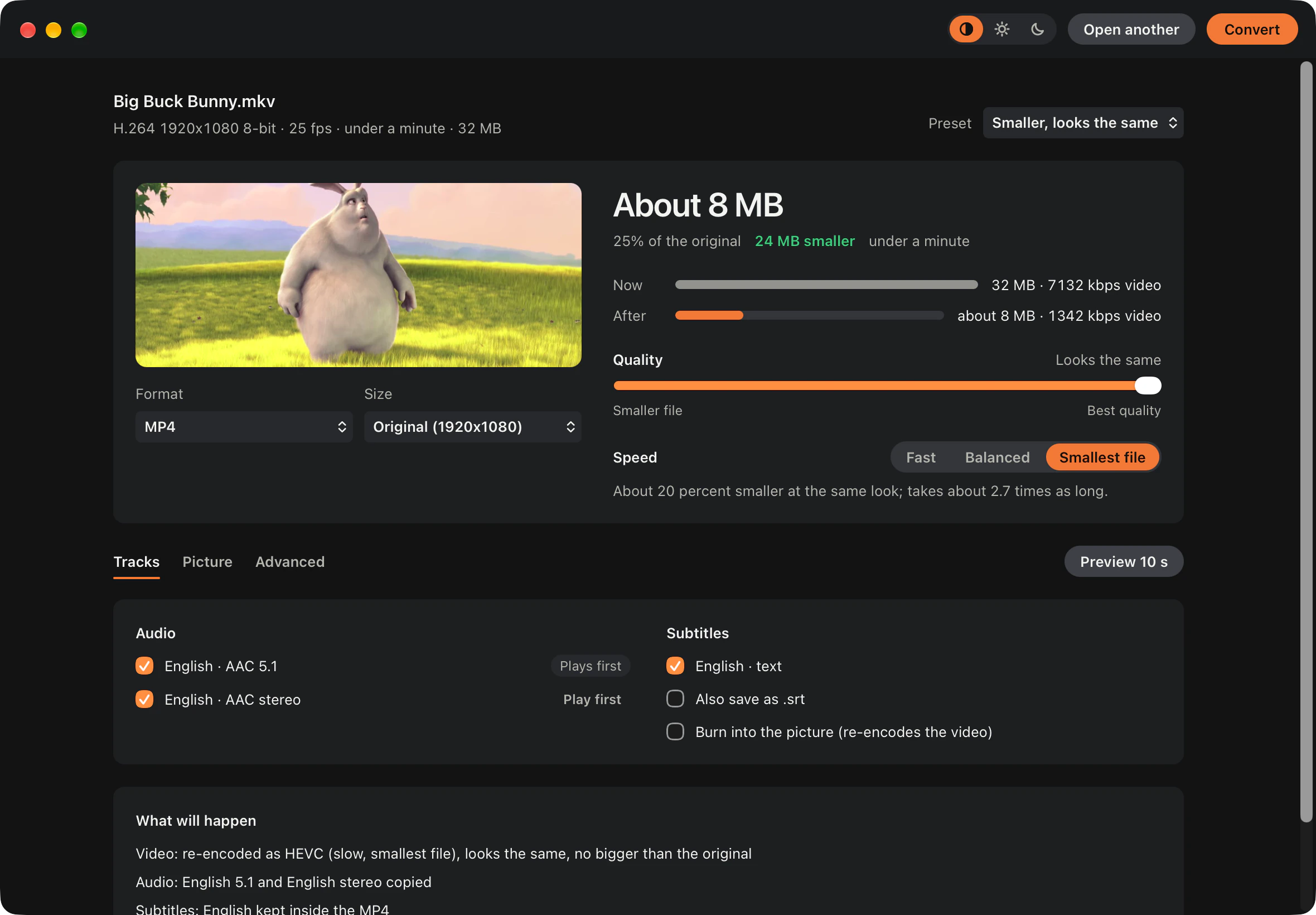1316x915 pixels.
Task: Click Play first for AAC stereo track
Action: click(592, 700)
